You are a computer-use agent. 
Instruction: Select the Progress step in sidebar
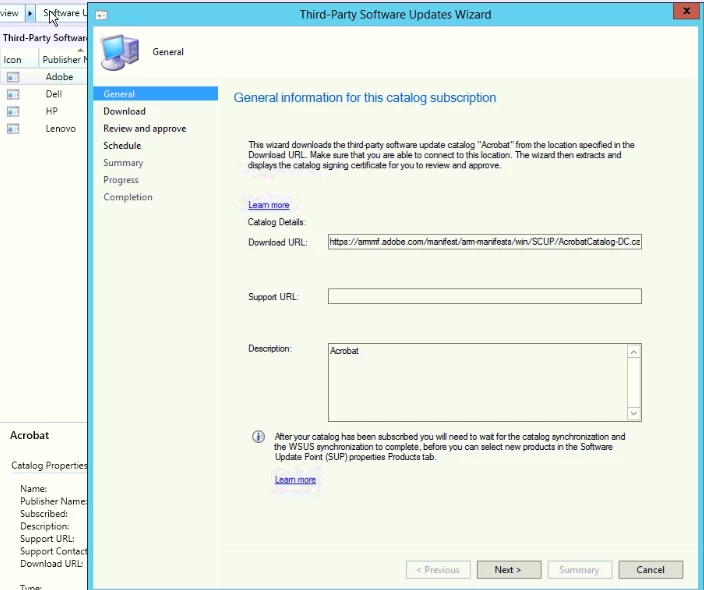click(x=121, y=180)
